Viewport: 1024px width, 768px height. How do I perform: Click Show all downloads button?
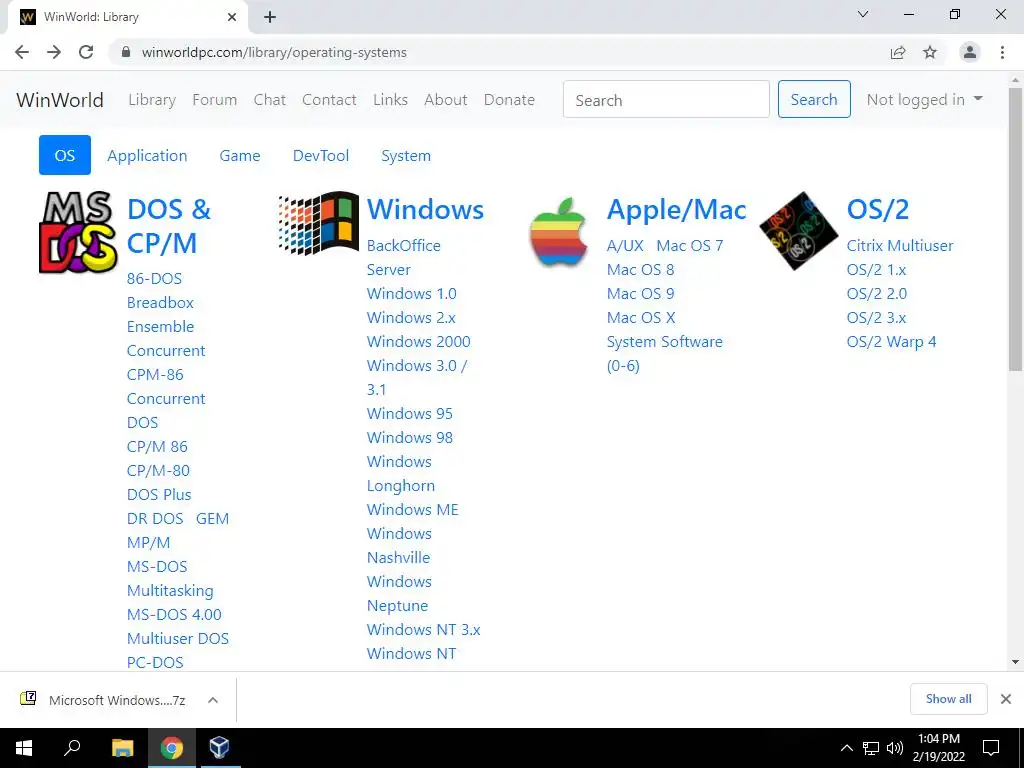948,699
